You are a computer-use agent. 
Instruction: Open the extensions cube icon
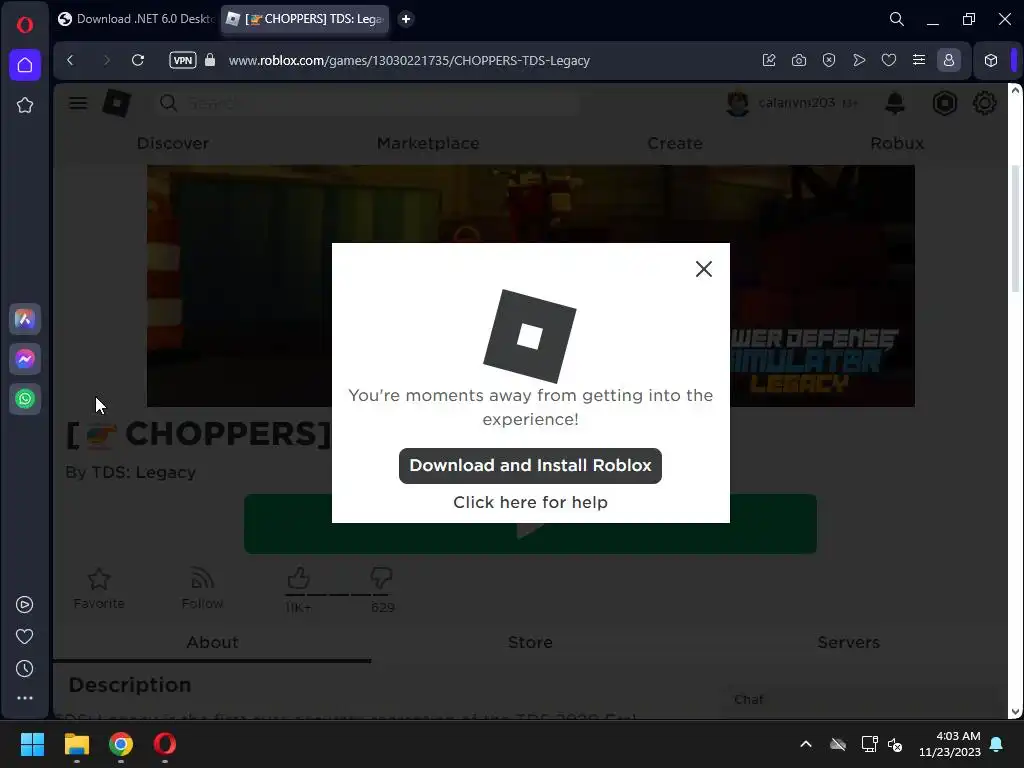point(991,60)
